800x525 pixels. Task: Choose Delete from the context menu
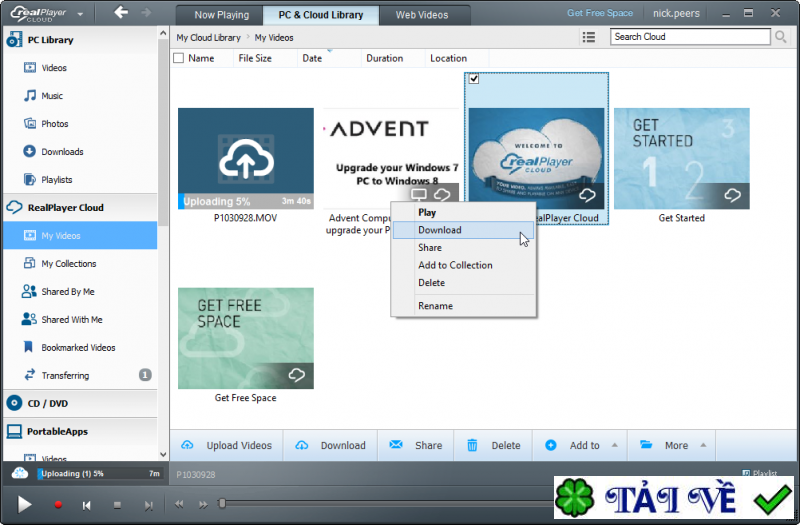click(463, 283)
